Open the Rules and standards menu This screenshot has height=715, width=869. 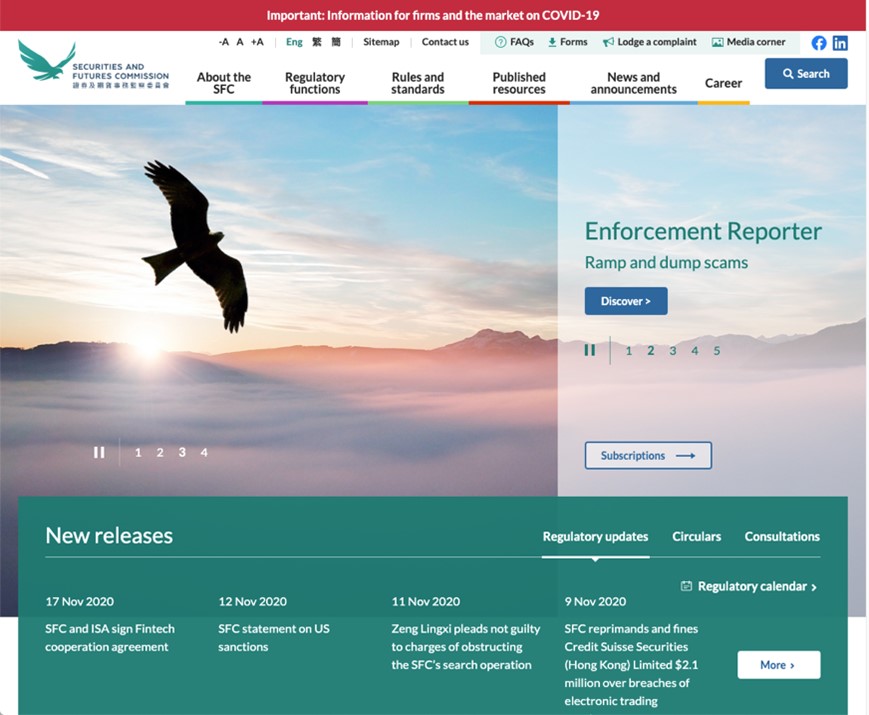[418, 83]
